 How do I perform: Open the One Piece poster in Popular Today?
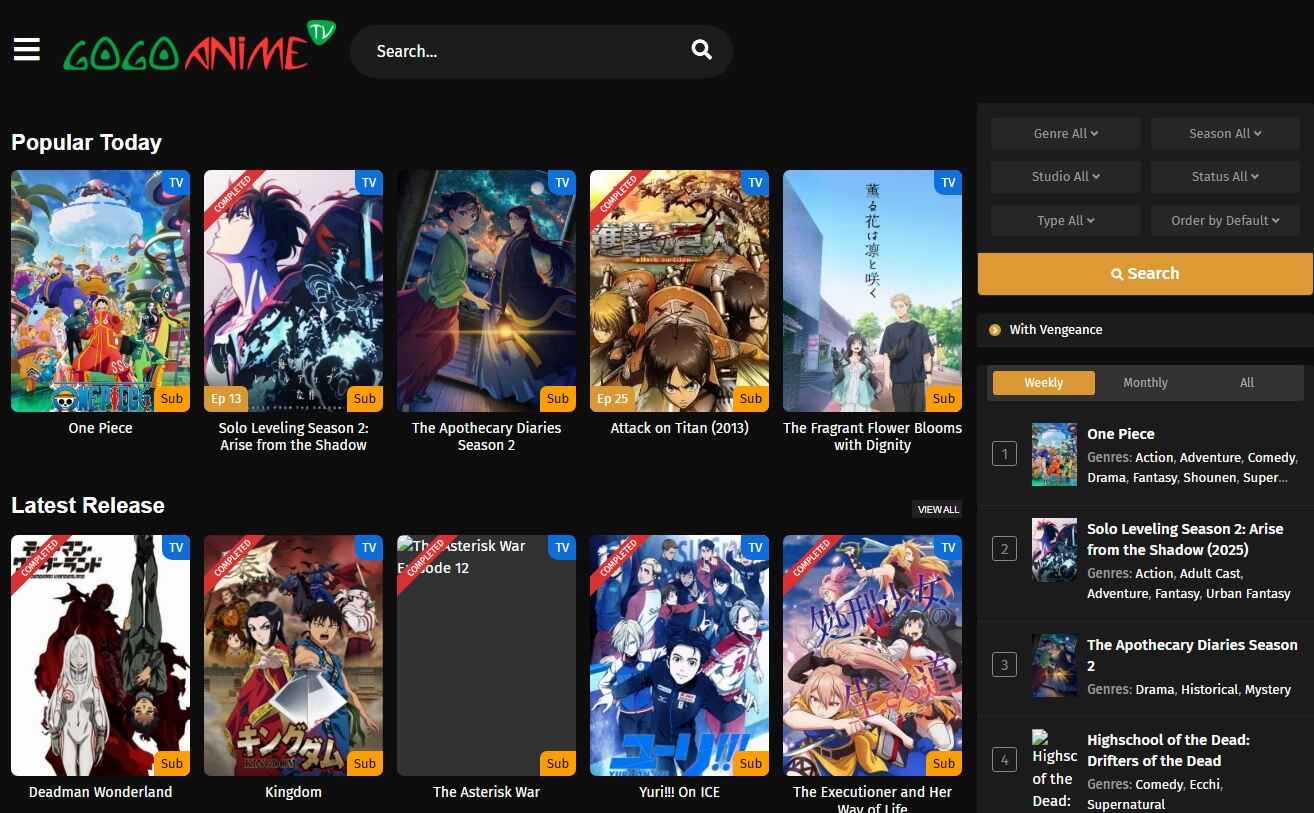coord(100,290)
